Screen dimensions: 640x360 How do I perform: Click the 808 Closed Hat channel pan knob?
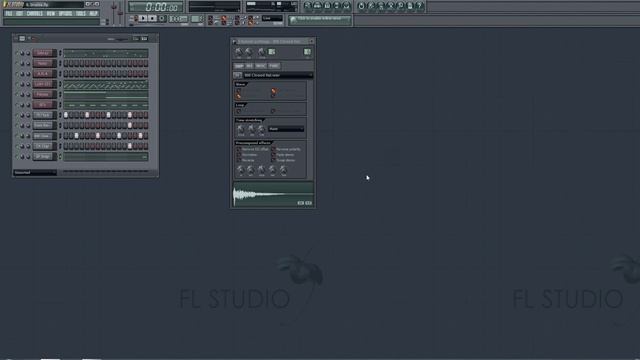point(22,136)
